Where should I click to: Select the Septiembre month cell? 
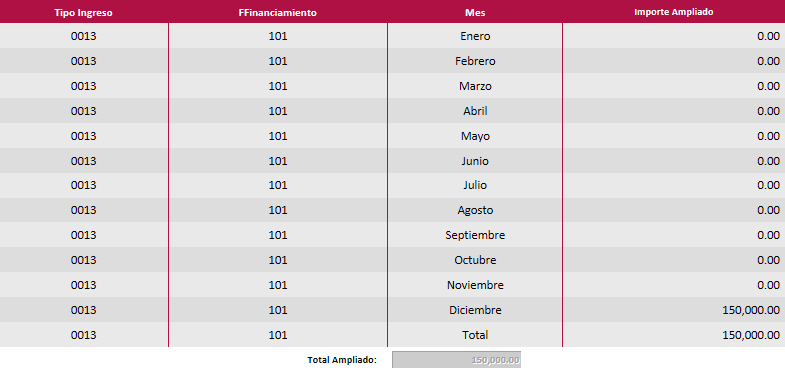tap(475, 235)
